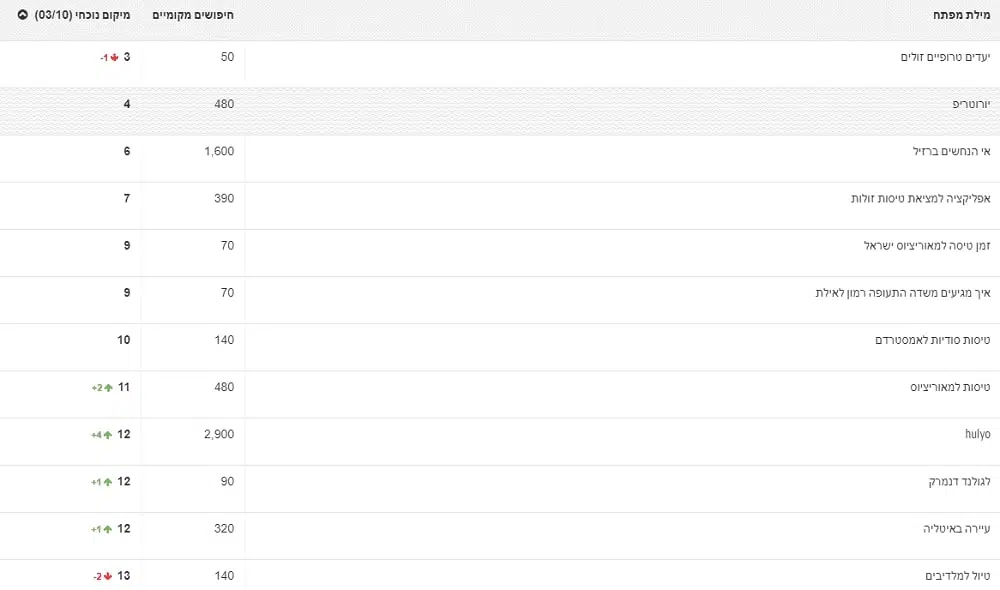Click the sort arrow icon beside מיקום נוכחי
The width and height of the screenshot is (1000, 590).
(x=22, y=15)
